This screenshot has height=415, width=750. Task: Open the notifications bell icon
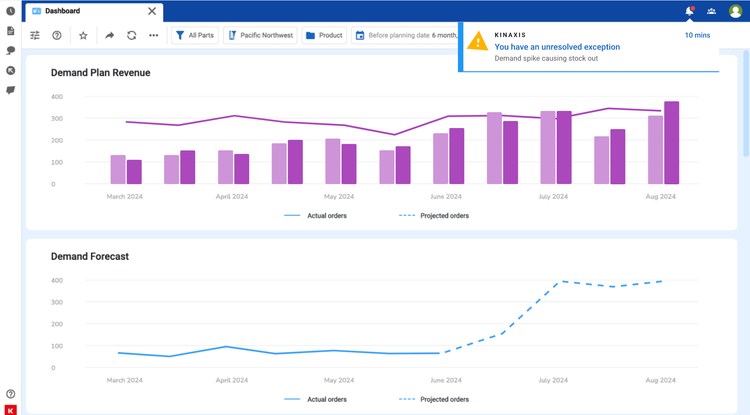[689, 11]
